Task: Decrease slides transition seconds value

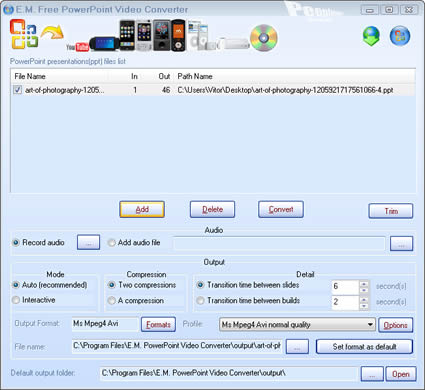Action: pyautogui.click(x=364, y=290)
